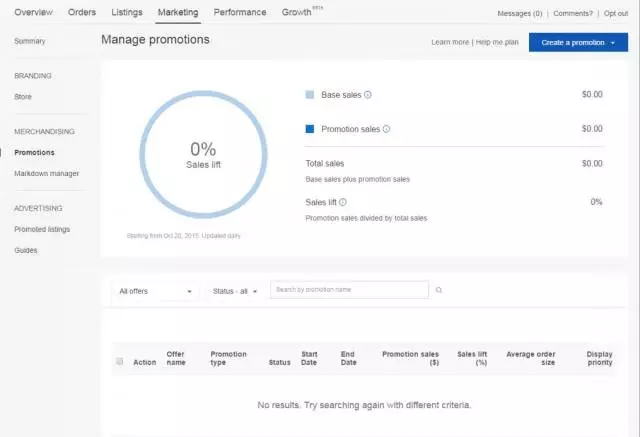This screenshot has width=640, height=437.
Task: Expand the Status - all filter
Action: click(x=235, y=291)
